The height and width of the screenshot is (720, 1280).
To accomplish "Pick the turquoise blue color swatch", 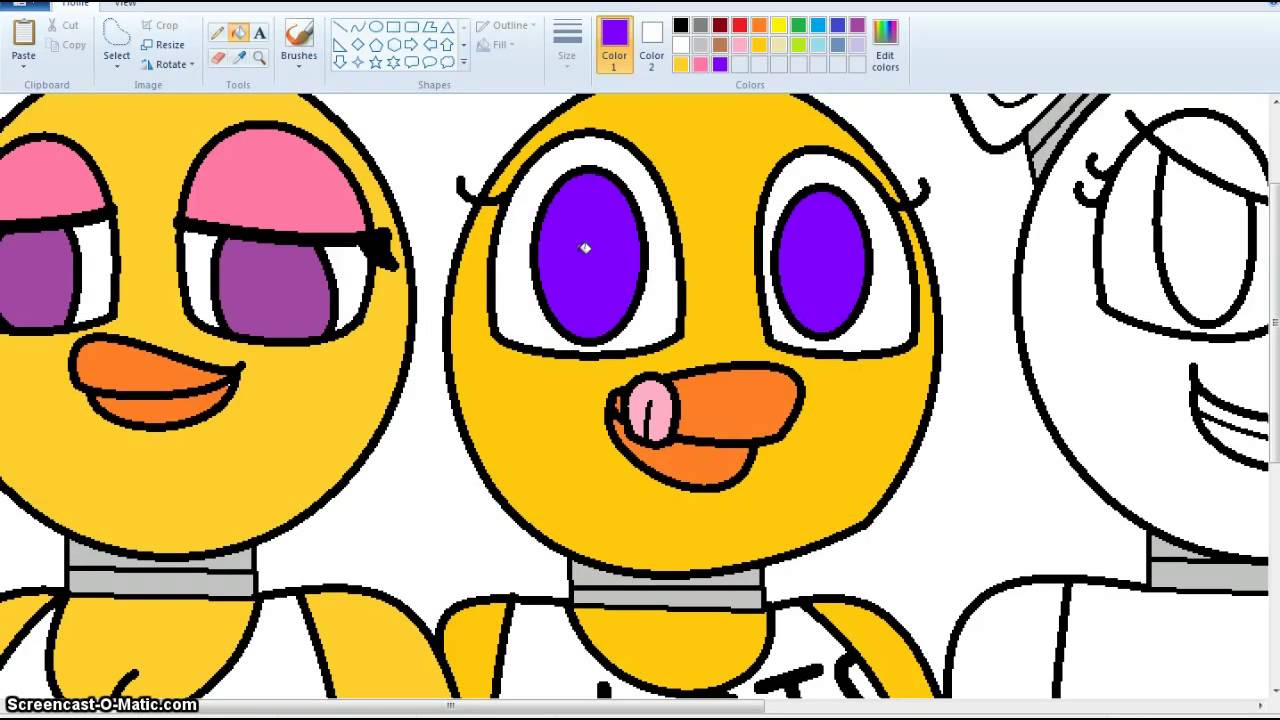I will pyautogui.click(x=818, y=25).
